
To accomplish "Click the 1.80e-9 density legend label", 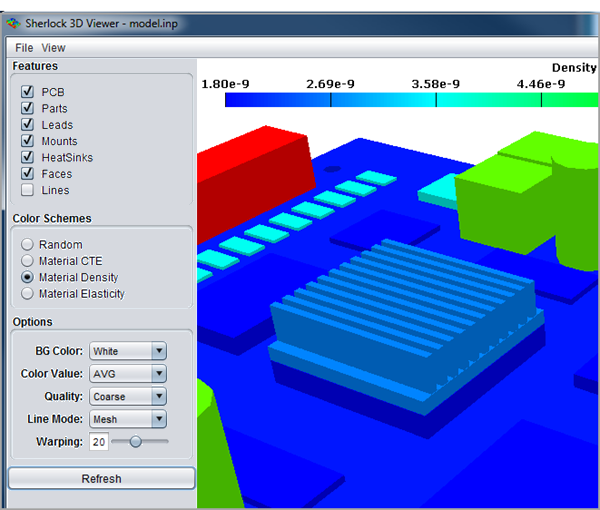I will (x=225, y=84).
